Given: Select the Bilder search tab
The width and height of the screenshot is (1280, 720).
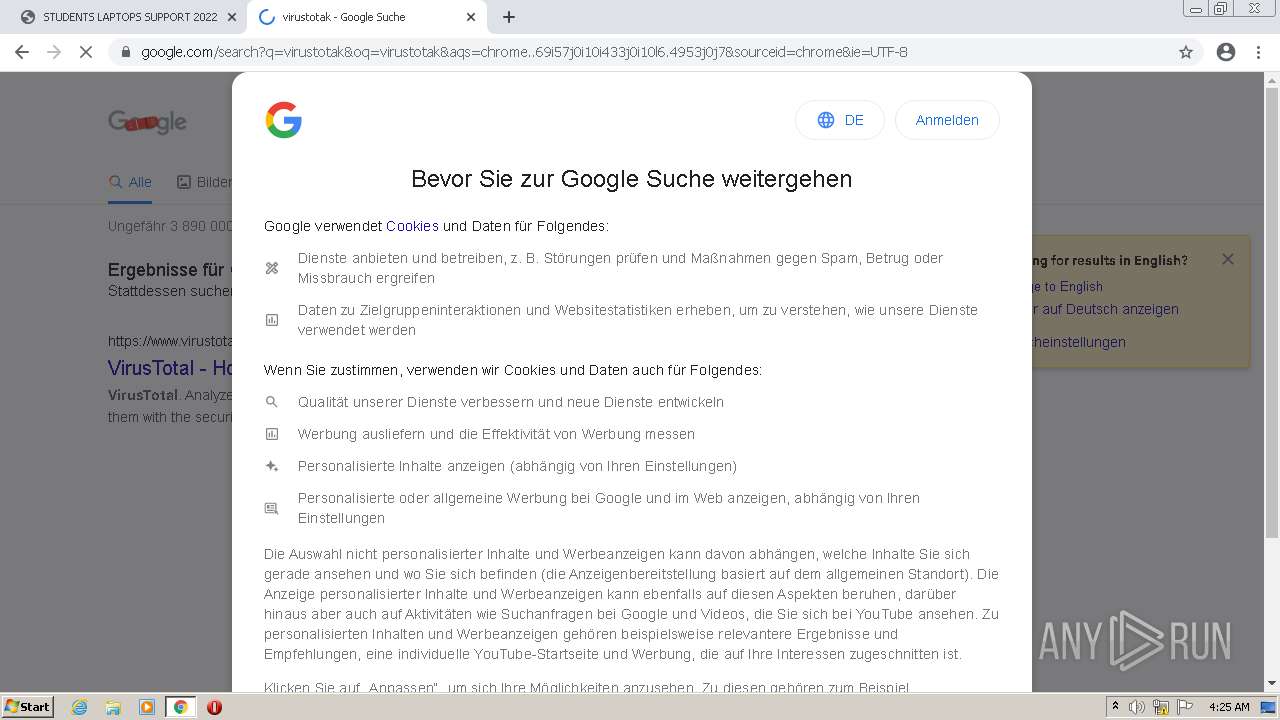Looking at the screenshot, I should click(x=204, y=182).
